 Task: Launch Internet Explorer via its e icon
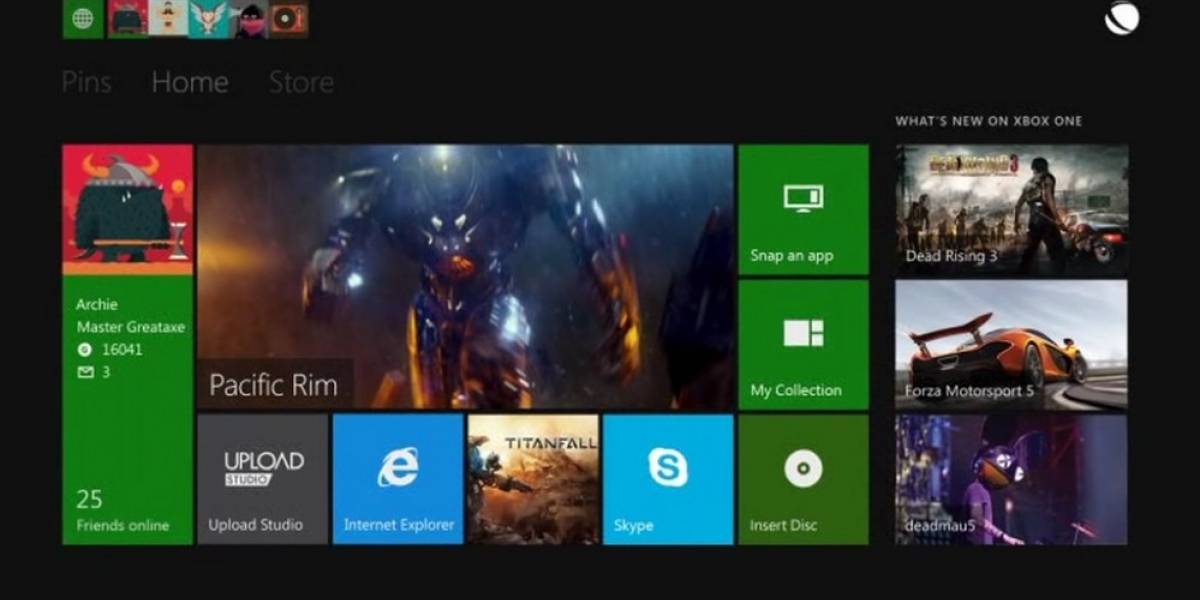(398, 467)
